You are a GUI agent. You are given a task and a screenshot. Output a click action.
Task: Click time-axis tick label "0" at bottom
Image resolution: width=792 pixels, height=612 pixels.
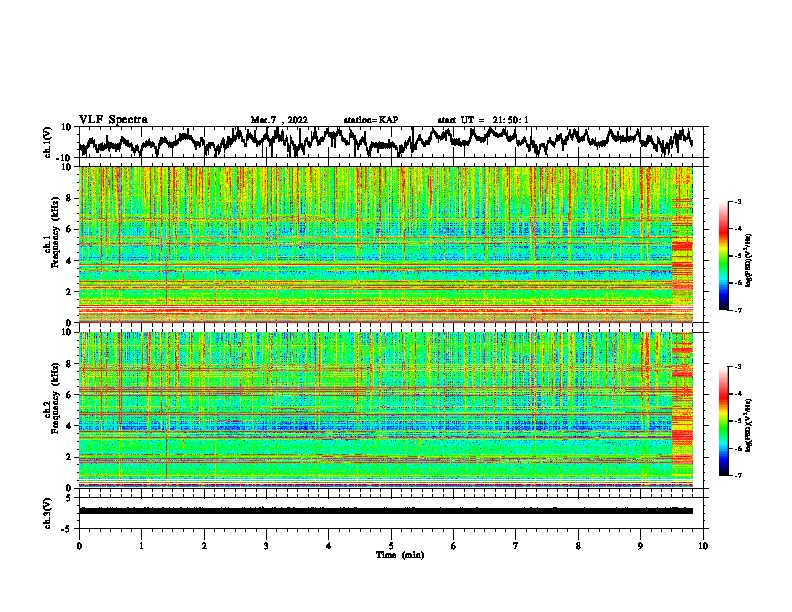point(79,546)
